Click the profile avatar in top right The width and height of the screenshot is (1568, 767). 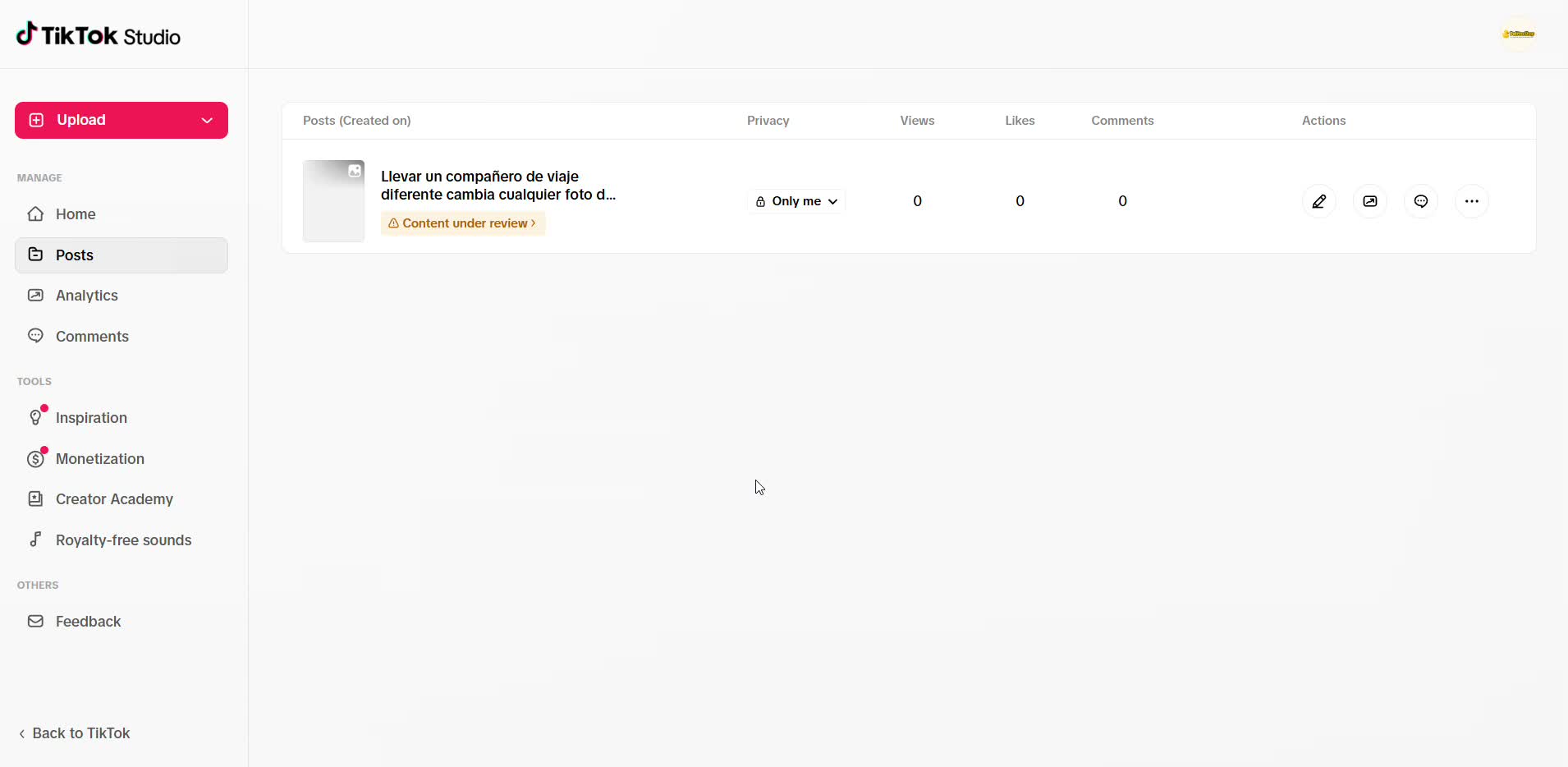(x=1519, y=34)
